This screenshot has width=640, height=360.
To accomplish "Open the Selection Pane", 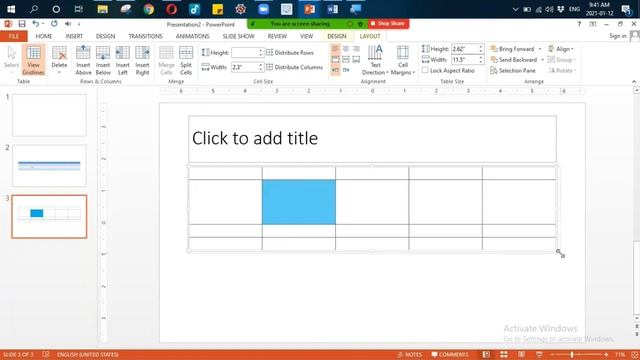I will (x=513, y=71).
